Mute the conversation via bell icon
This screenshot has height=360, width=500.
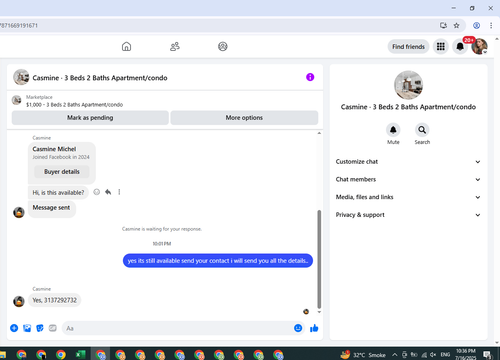tap(393, 130)
